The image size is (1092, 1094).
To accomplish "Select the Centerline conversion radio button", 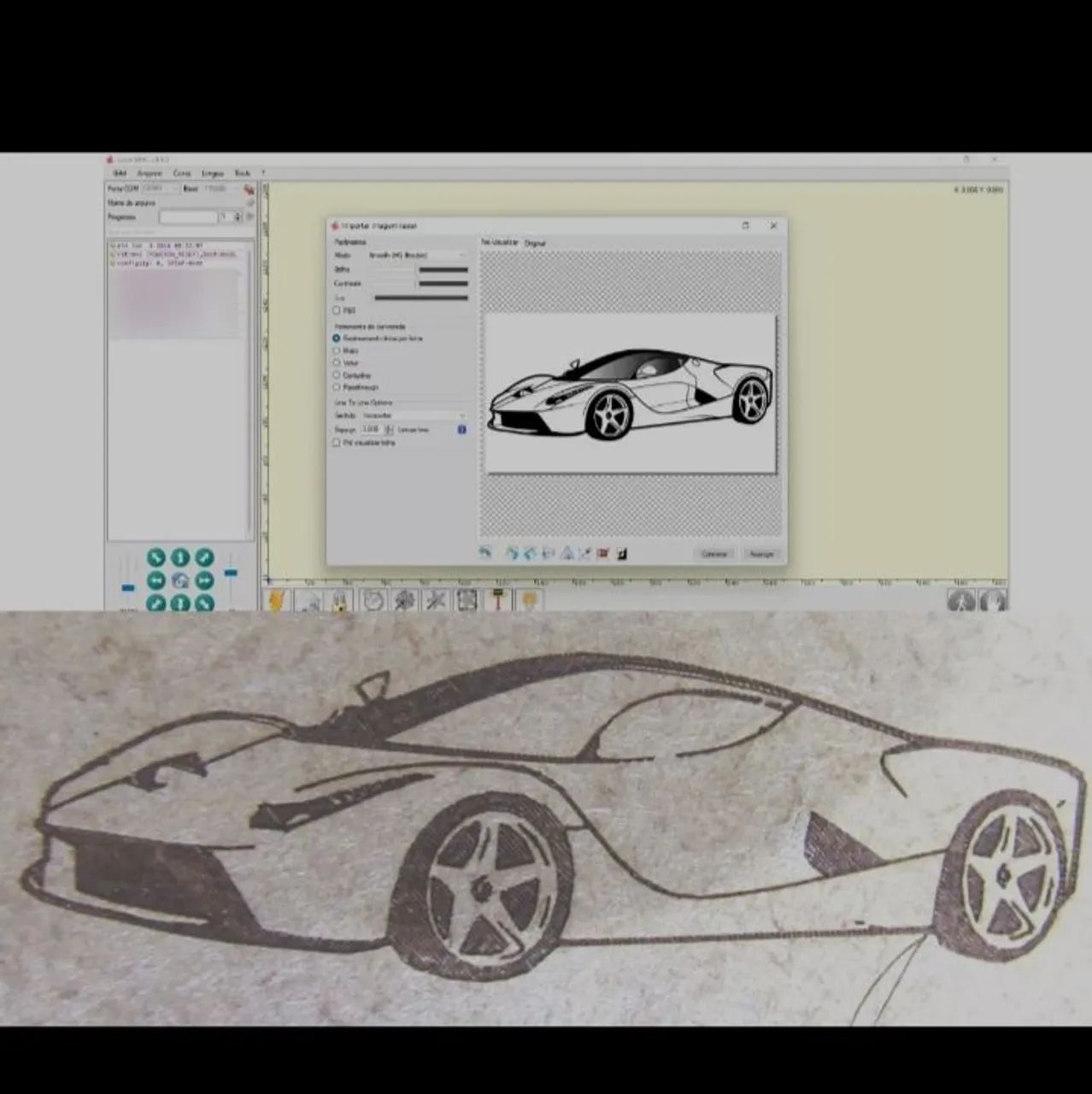I will pyautogui.click(x=337, y=375).
